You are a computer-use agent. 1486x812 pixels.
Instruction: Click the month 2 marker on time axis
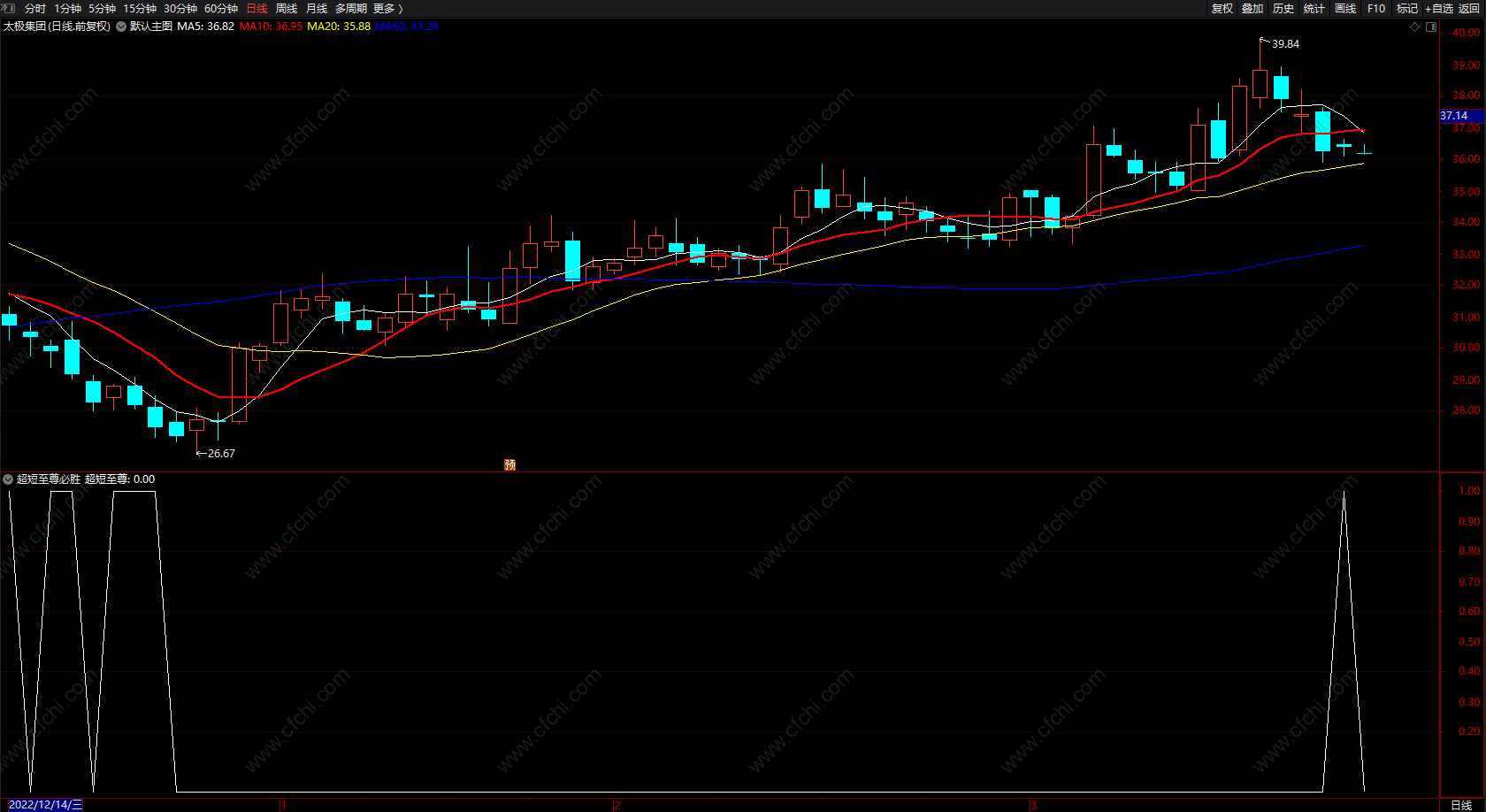[617, 805]
